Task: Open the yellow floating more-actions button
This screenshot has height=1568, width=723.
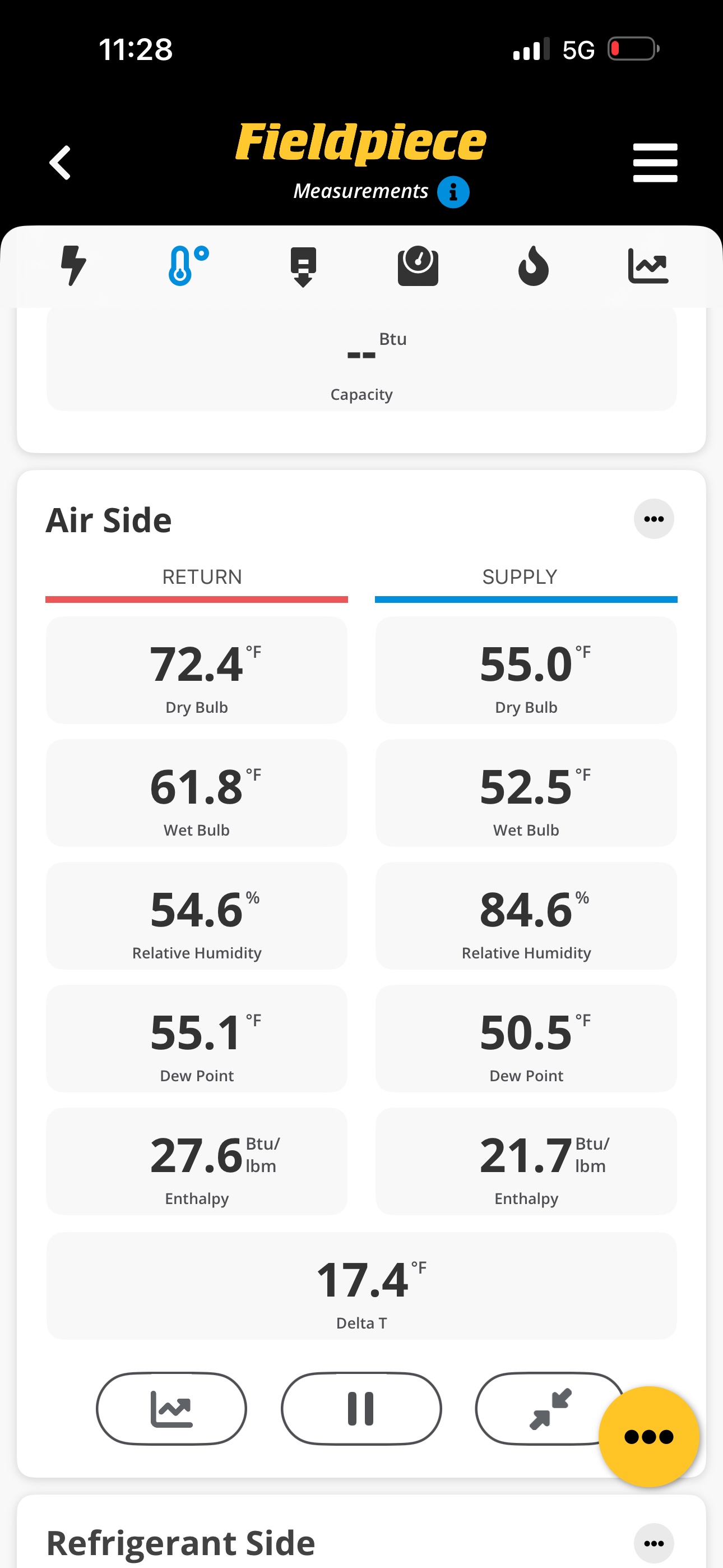Action: point(649,1437)
